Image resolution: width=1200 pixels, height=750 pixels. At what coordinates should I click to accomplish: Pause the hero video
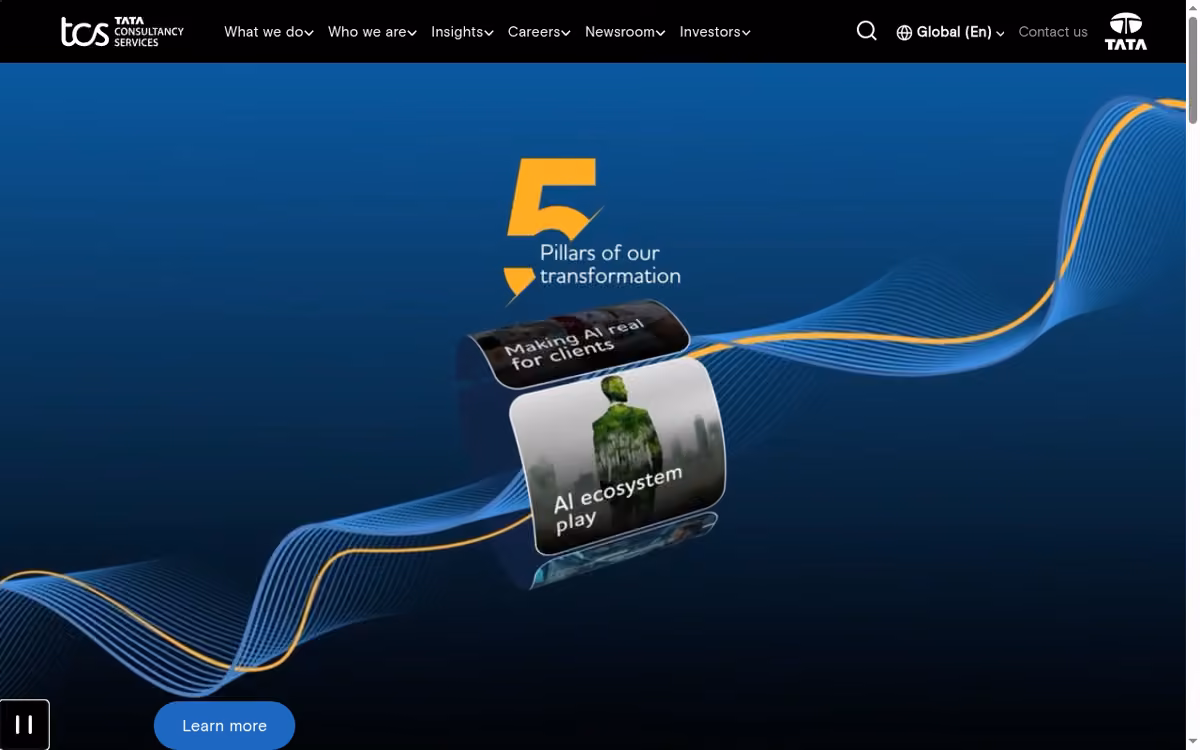pos(24,724)
